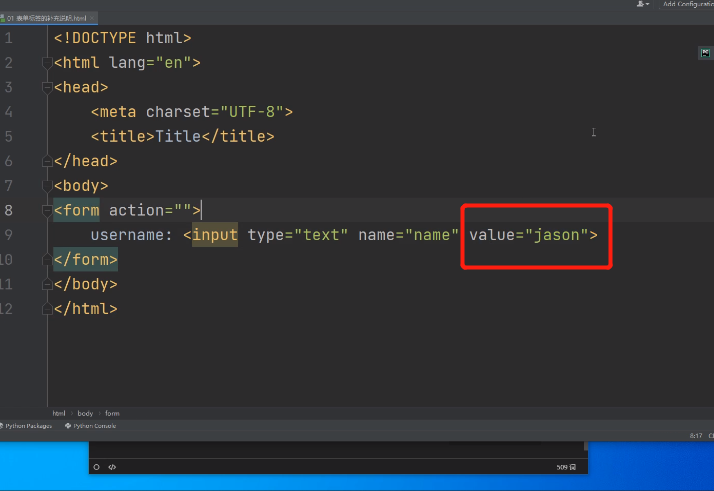Click the highlighted input tag name
This screenshot has width=714, height=491.
pyautogui.click(x=215, y=235)
